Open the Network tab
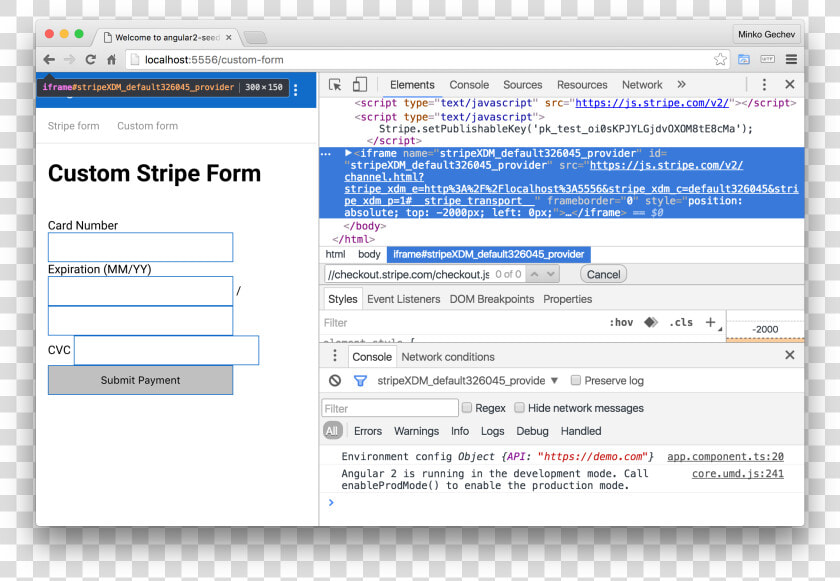Screen dimensions: 840x581 click(642, 85)
